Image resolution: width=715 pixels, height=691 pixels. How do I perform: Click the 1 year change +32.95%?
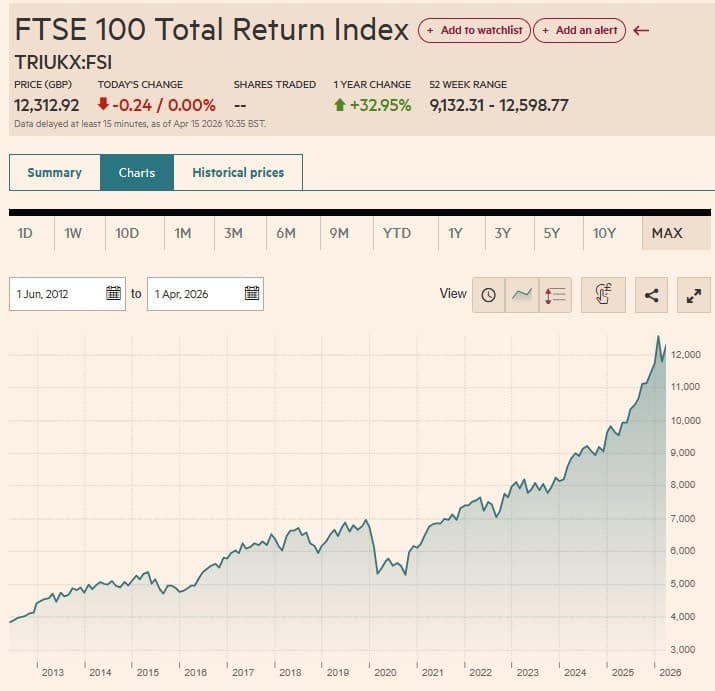(x=373, y=105)
